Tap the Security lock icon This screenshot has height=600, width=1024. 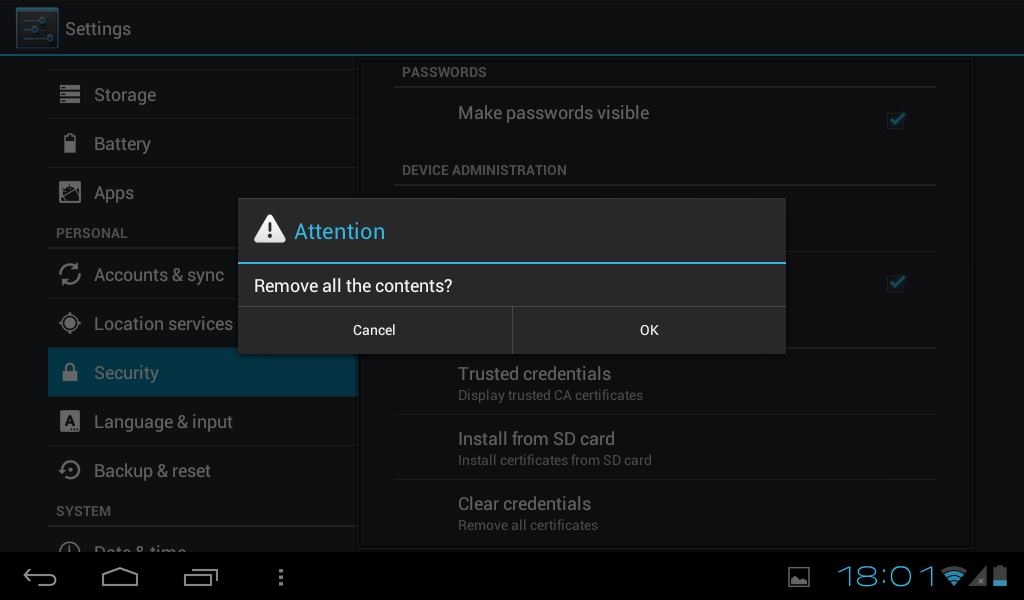coord(70,372)
